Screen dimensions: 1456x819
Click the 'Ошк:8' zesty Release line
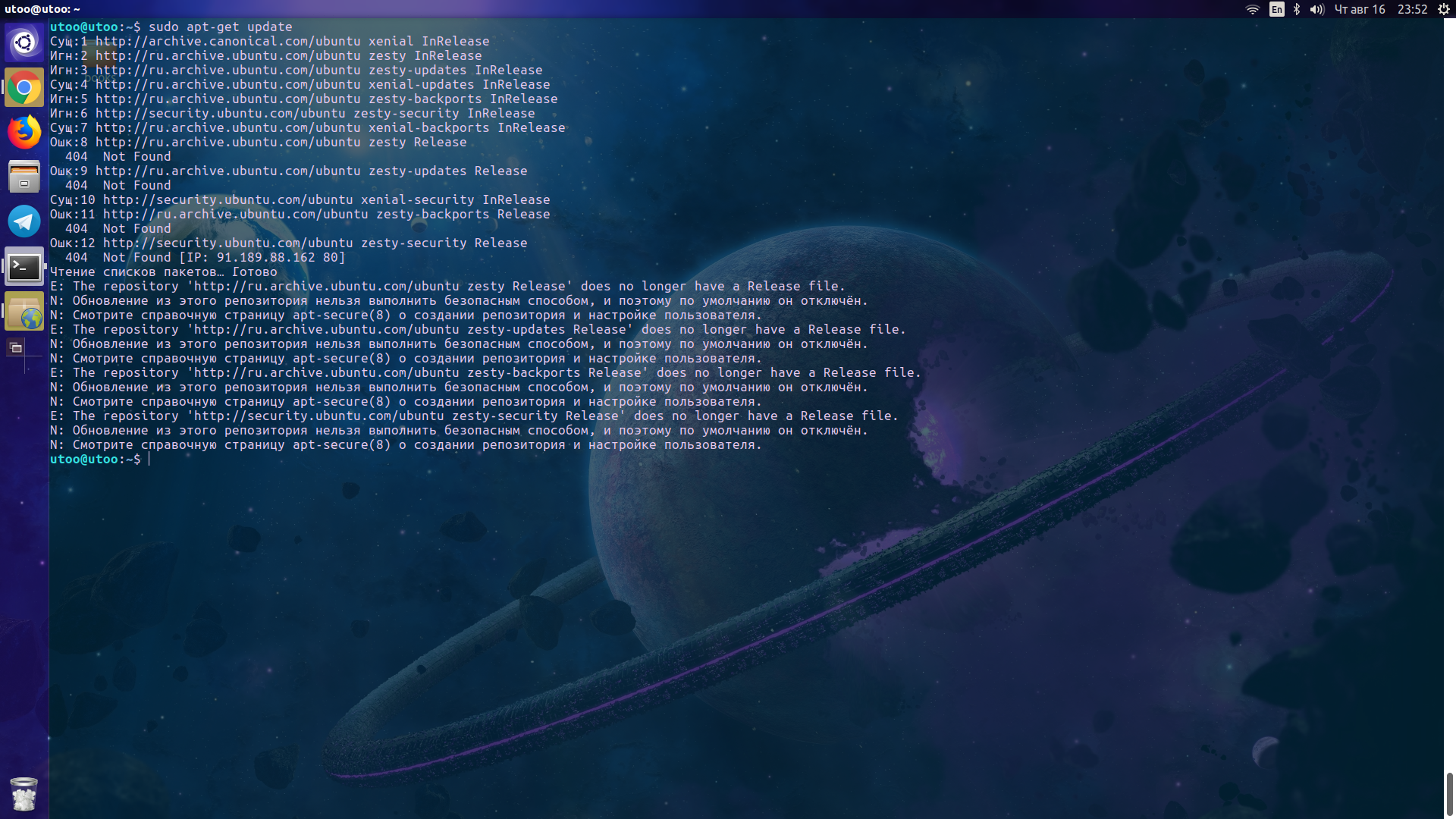(x=259, y=142)
